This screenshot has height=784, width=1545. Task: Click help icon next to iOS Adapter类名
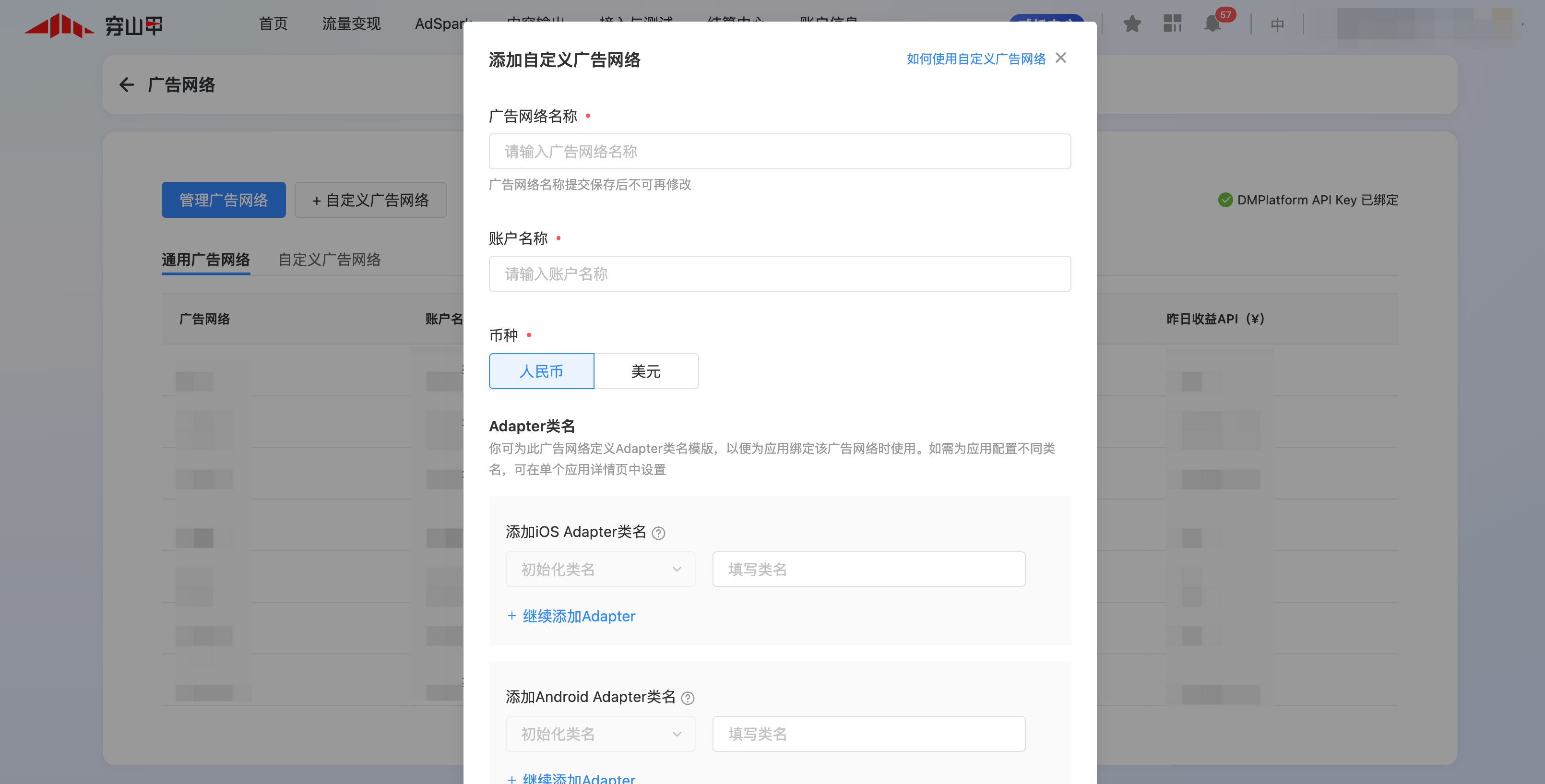pos(658,533)
